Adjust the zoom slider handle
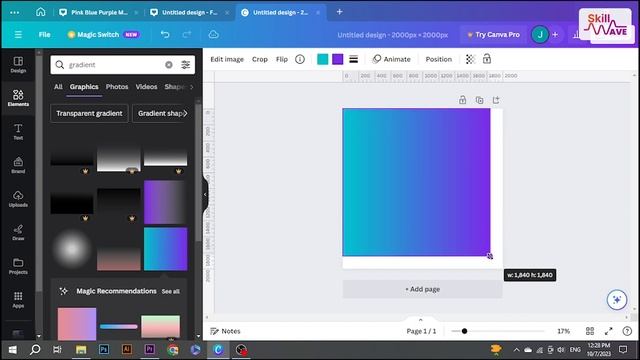 (x=464, y=331)
